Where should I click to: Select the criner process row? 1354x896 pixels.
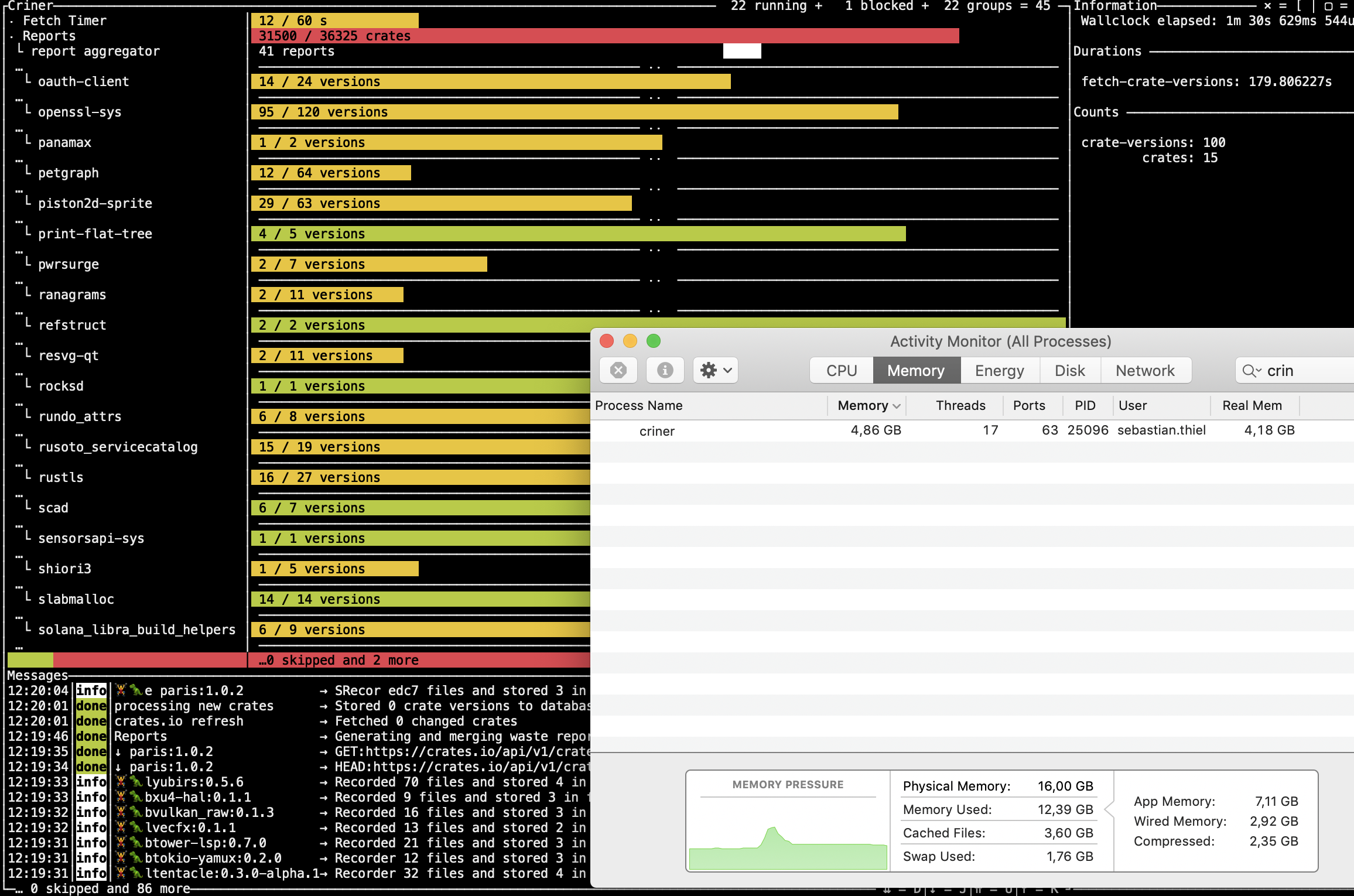coord(658,430)
